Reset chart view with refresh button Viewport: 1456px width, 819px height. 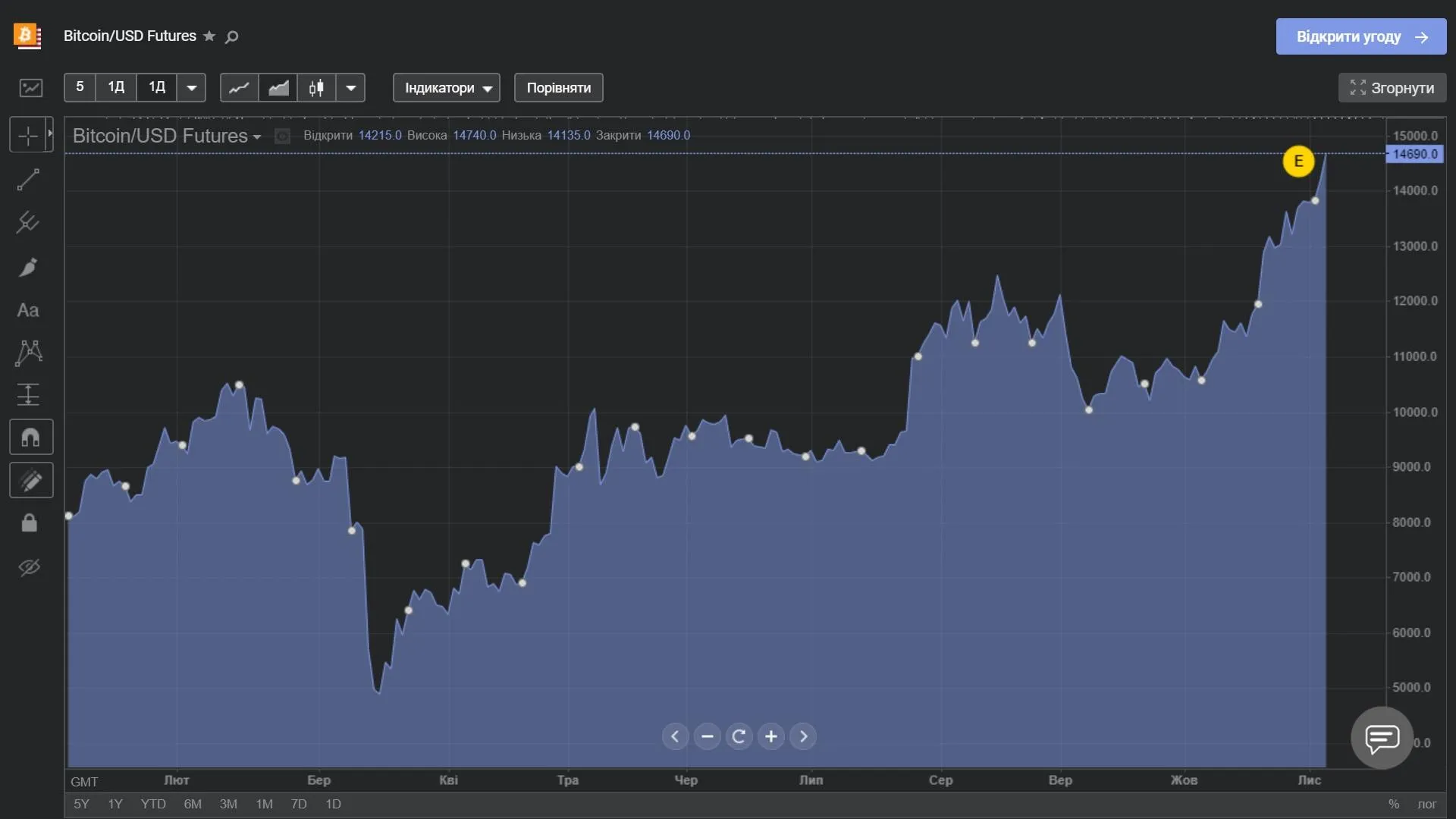point(739,736)
